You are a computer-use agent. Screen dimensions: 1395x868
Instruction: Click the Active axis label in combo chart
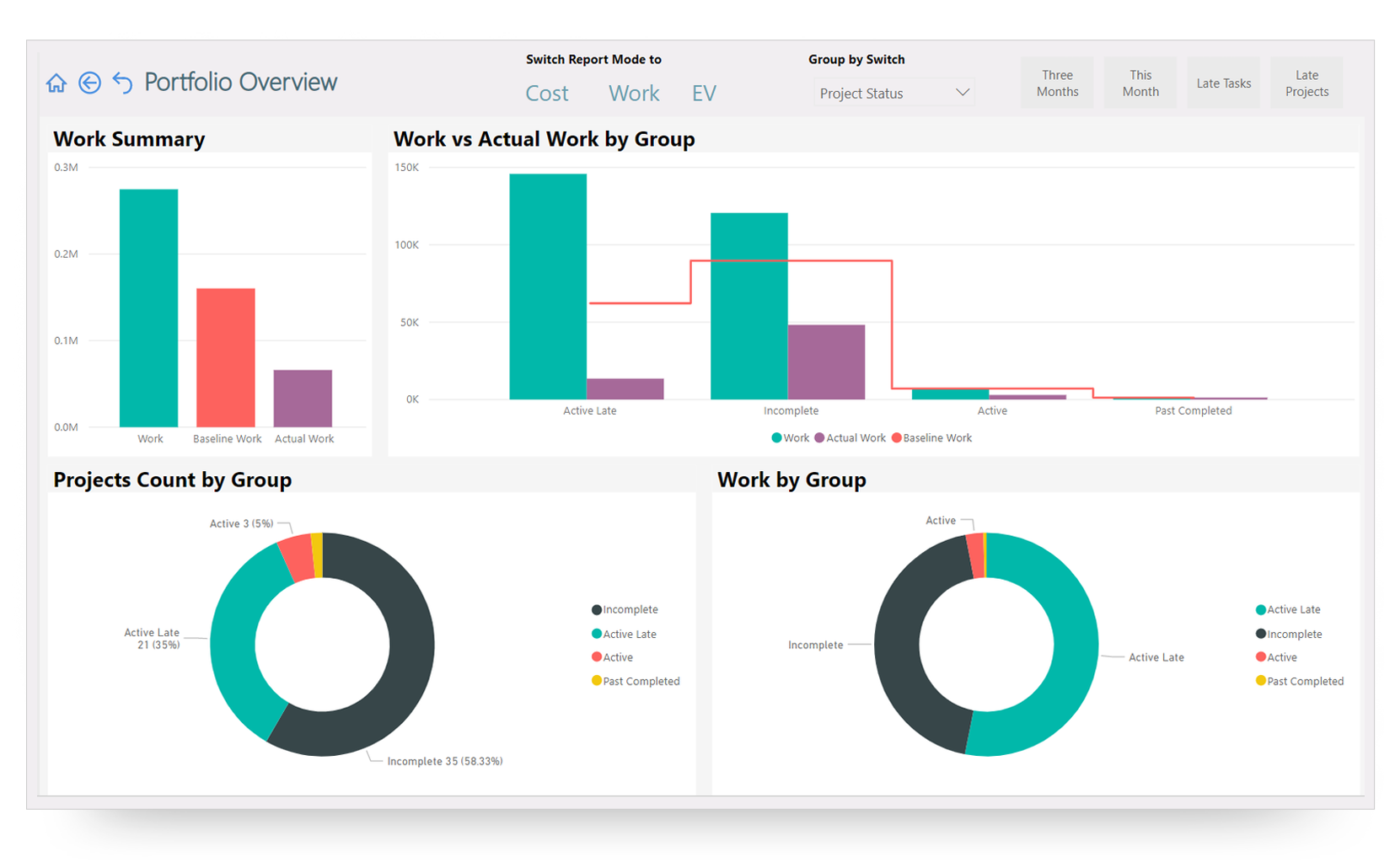tap(992, 411)
